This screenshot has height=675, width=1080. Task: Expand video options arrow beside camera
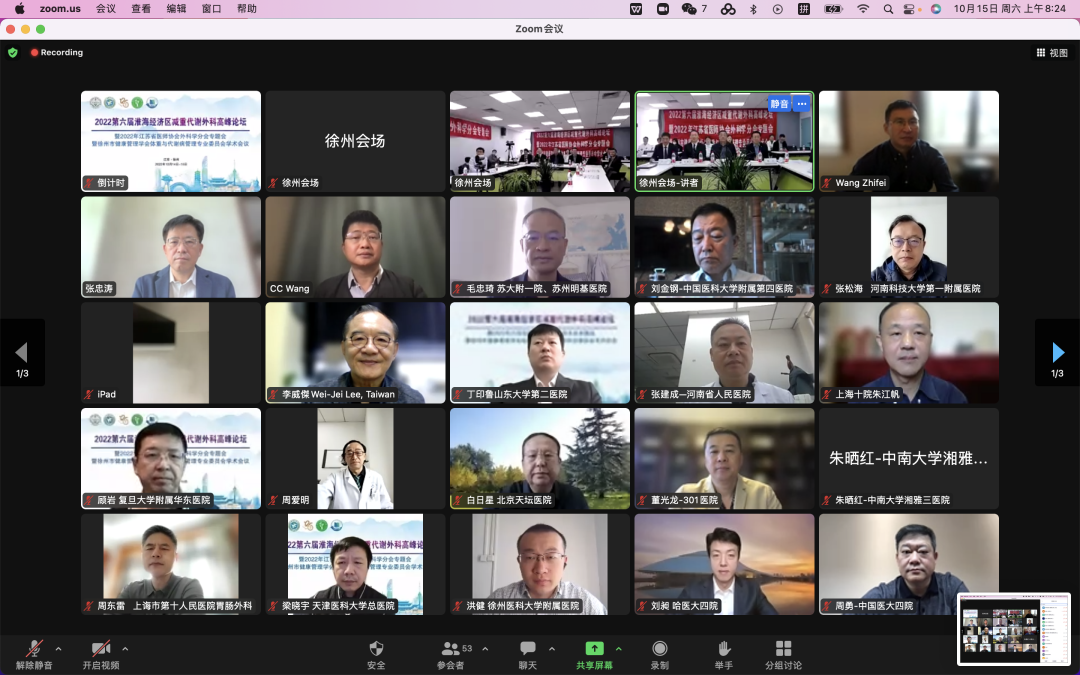coord(125,648)
